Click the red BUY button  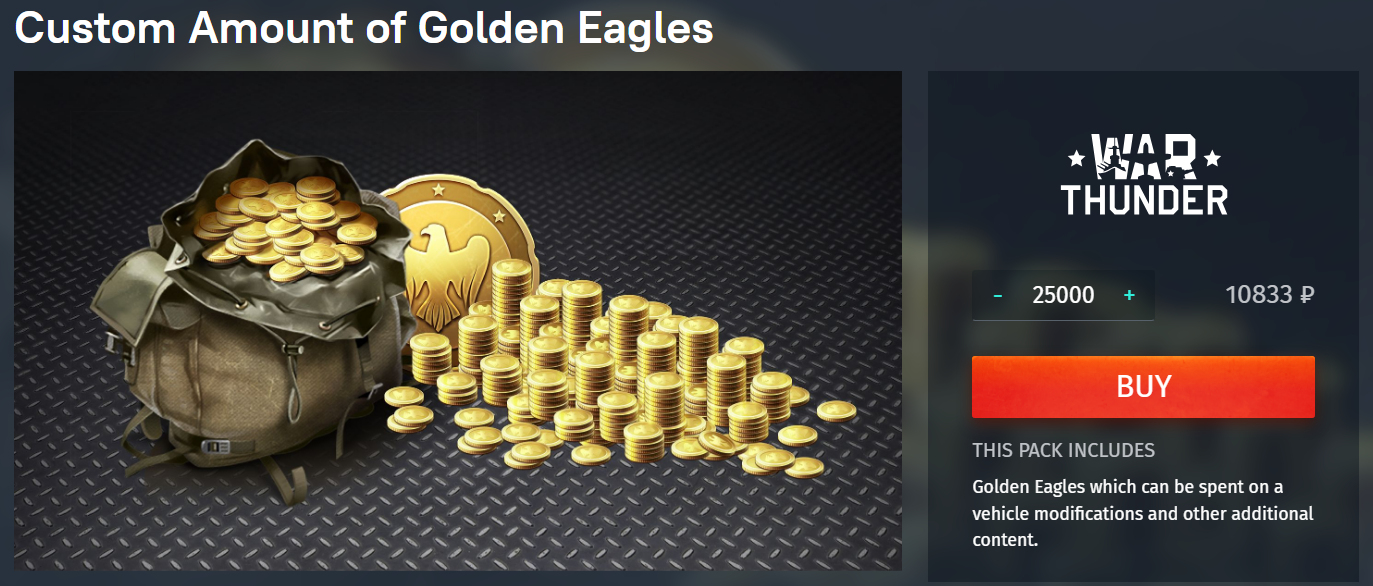coord(1143,387)
